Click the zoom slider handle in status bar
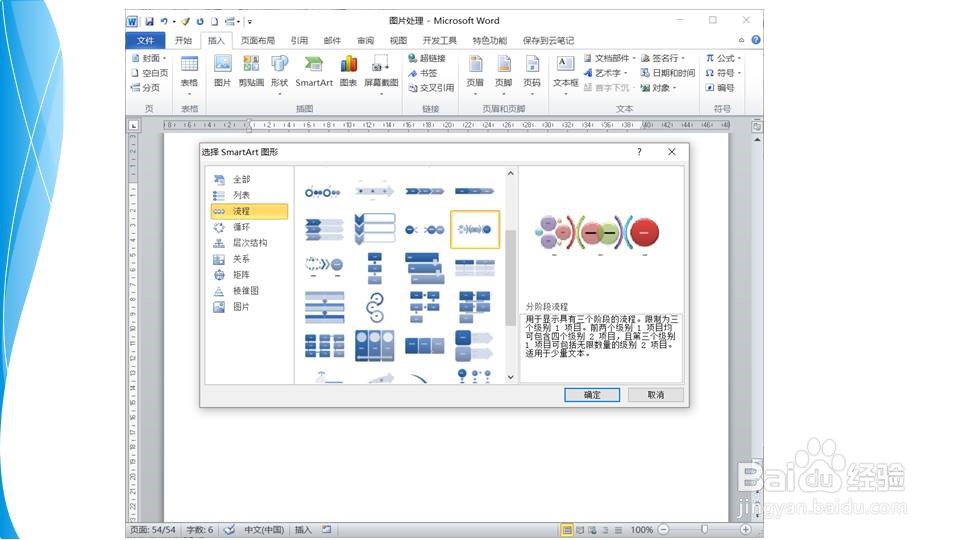Viewport: 960px width, 540px height. coord(704,530)
